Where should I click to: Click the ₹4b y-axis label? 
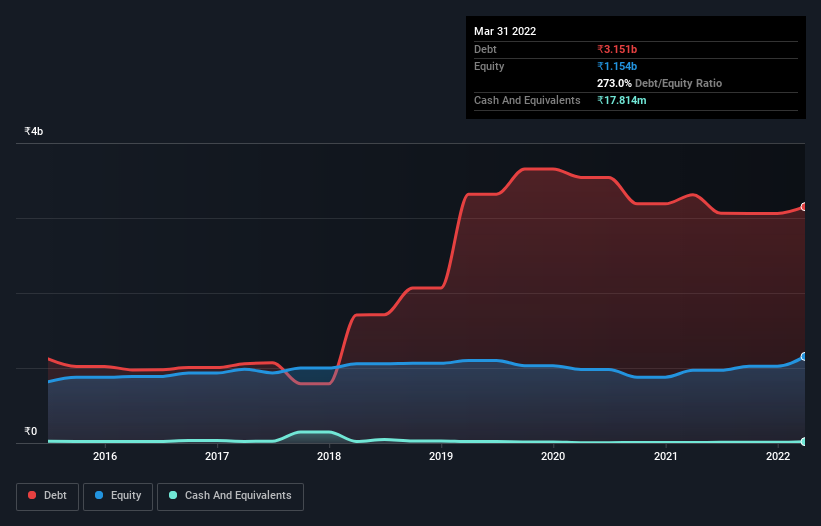(34, 131)
